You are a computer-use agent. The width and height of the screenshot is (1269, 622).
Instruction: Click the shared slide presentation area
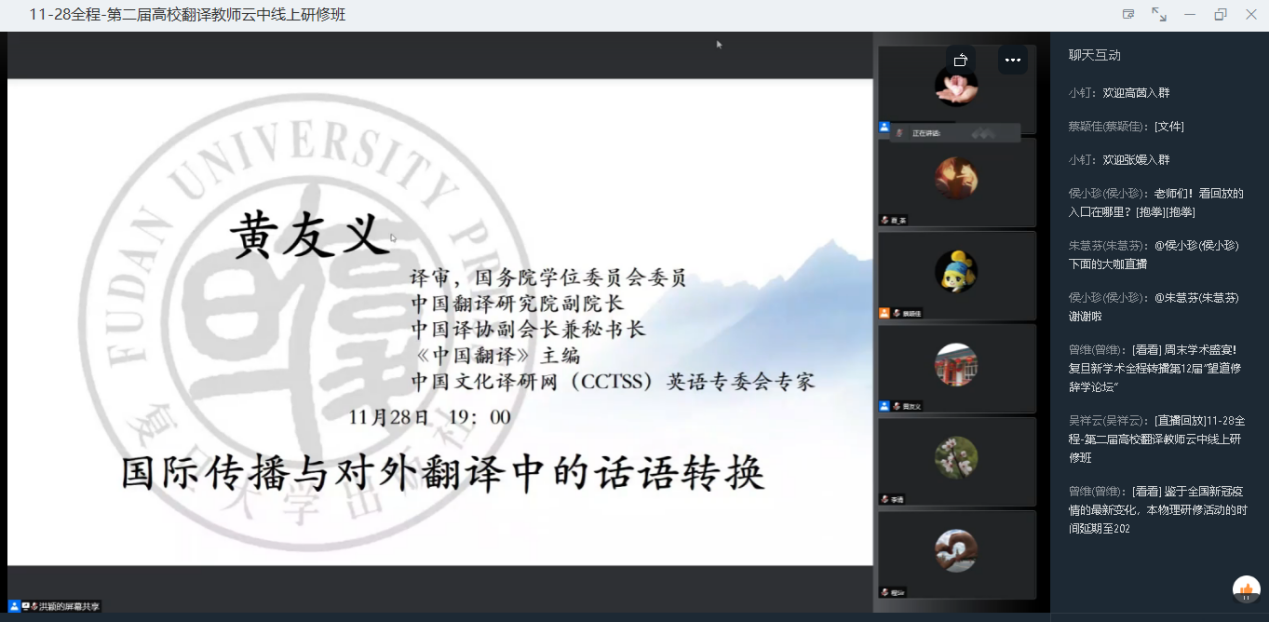440,322
